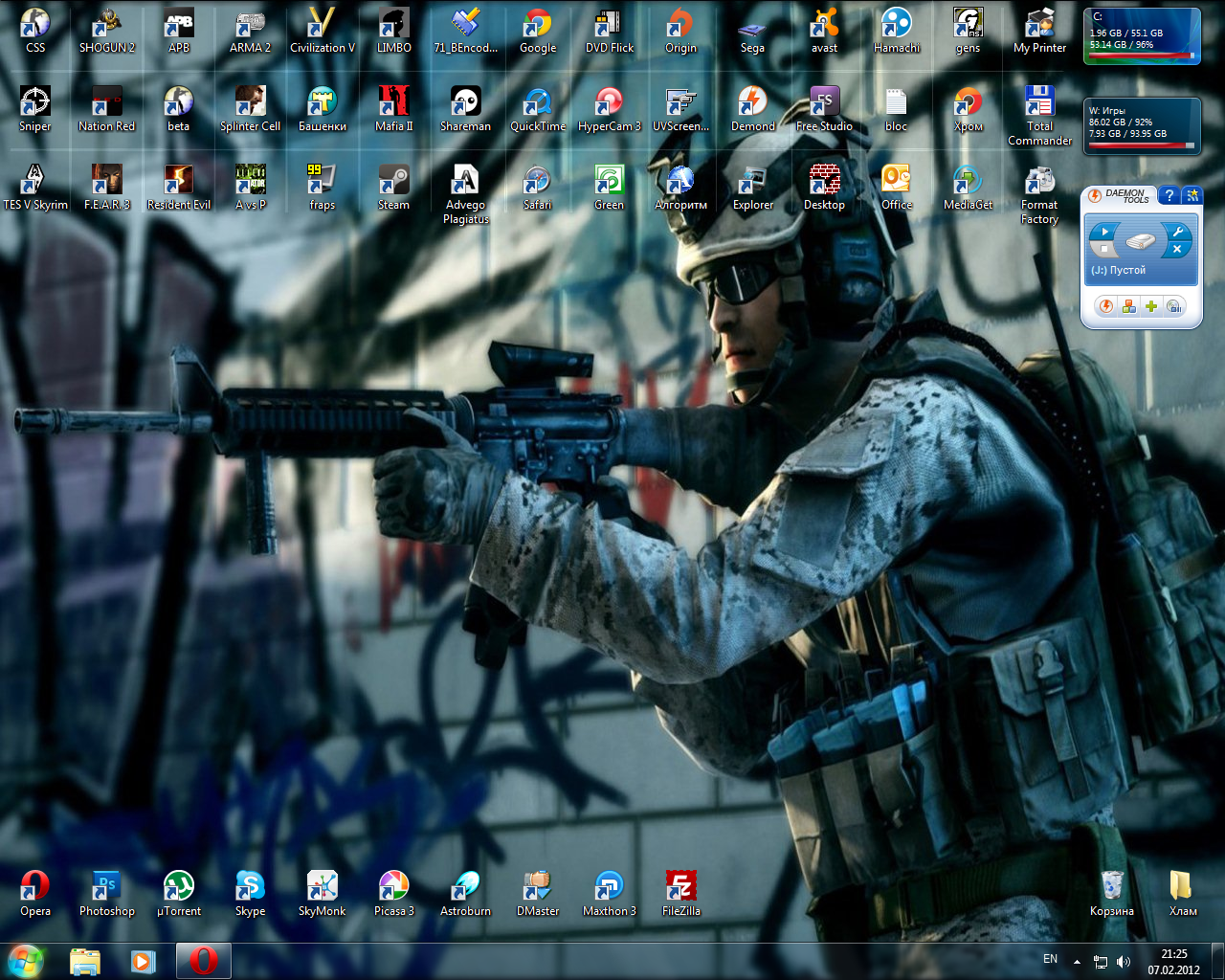The width and height of the screenshot is (1225, 980).
Task: Select the APB desktop icon
Action: [x=179, y=31]
